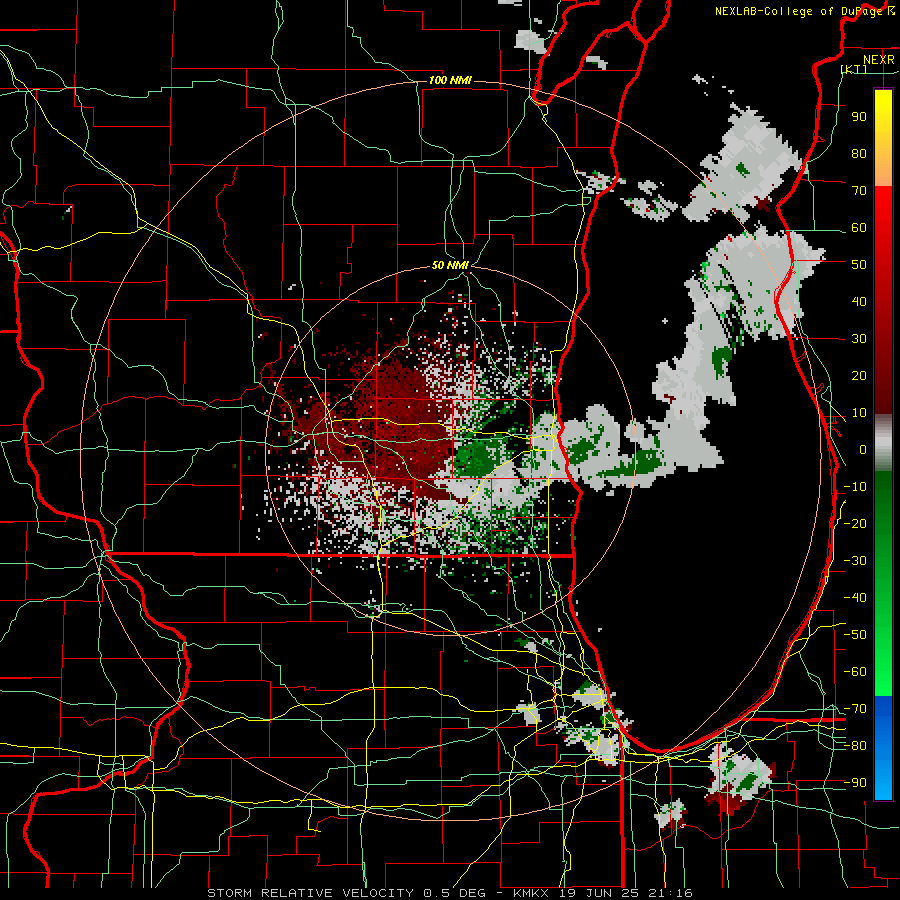This screenshot has width=900, height=900.
Task: Click the 100 NMI range ring label
Action: 450,80
